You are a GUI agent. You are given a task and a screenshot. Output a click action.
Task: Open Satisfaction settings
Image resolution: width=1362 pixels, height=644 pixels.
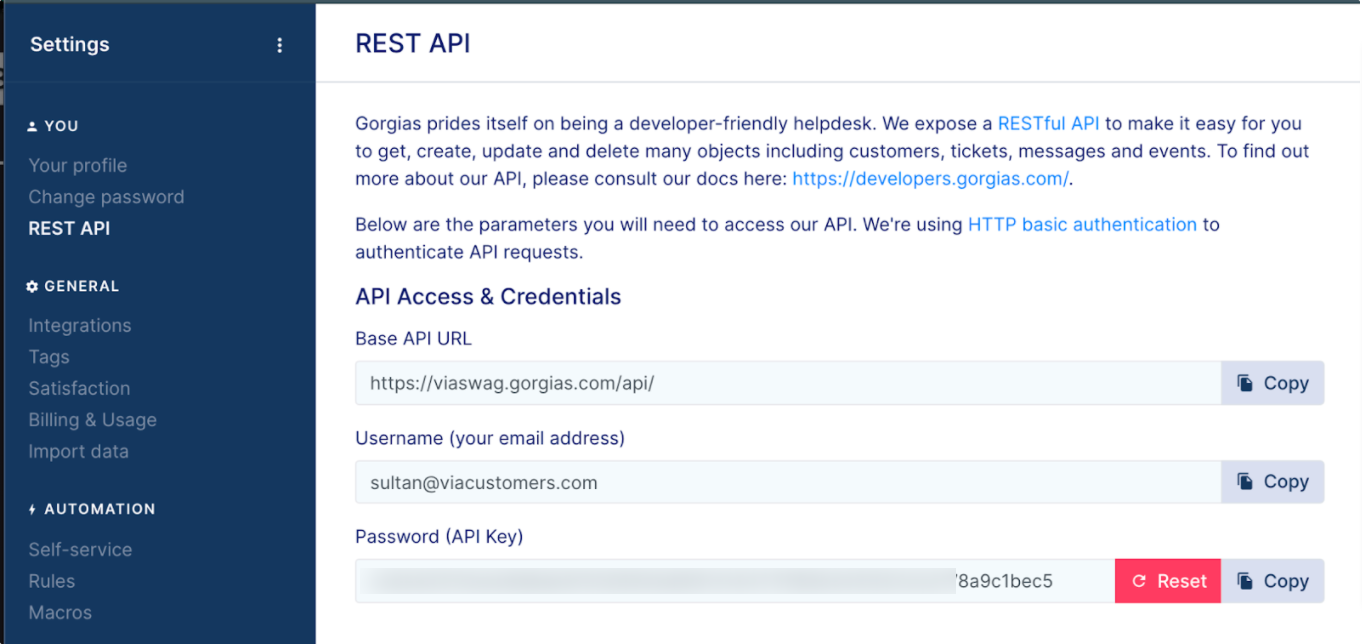pos(79,388)
